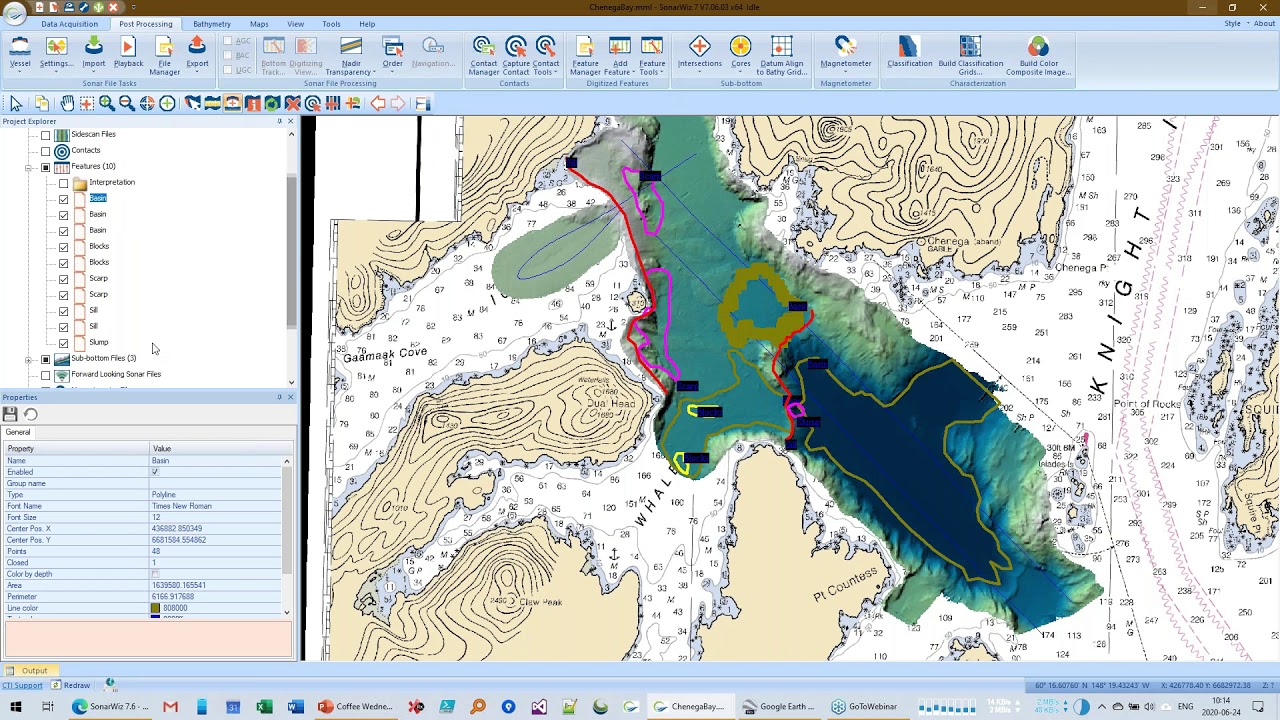Open the Data Acquisition tab

click(70, 24)
